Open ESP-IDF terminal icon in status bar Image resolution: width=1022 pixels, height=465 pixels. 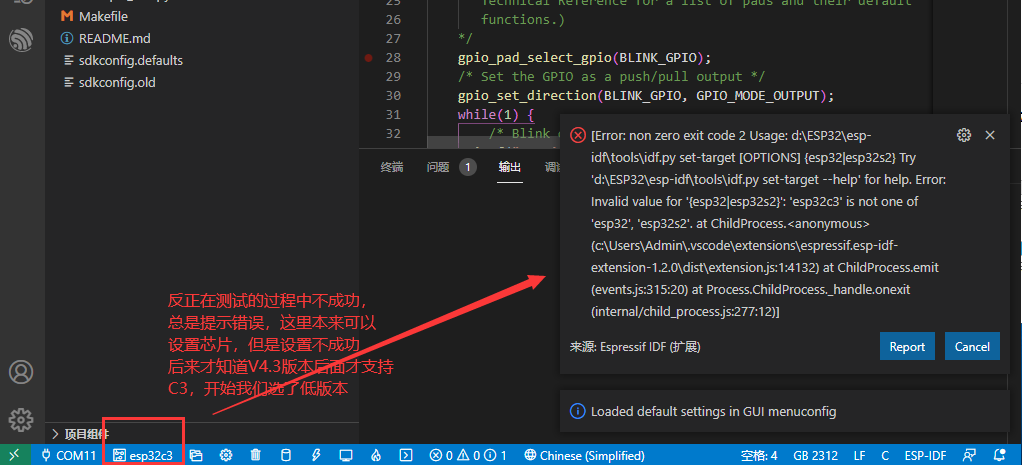tap(405, 455)
